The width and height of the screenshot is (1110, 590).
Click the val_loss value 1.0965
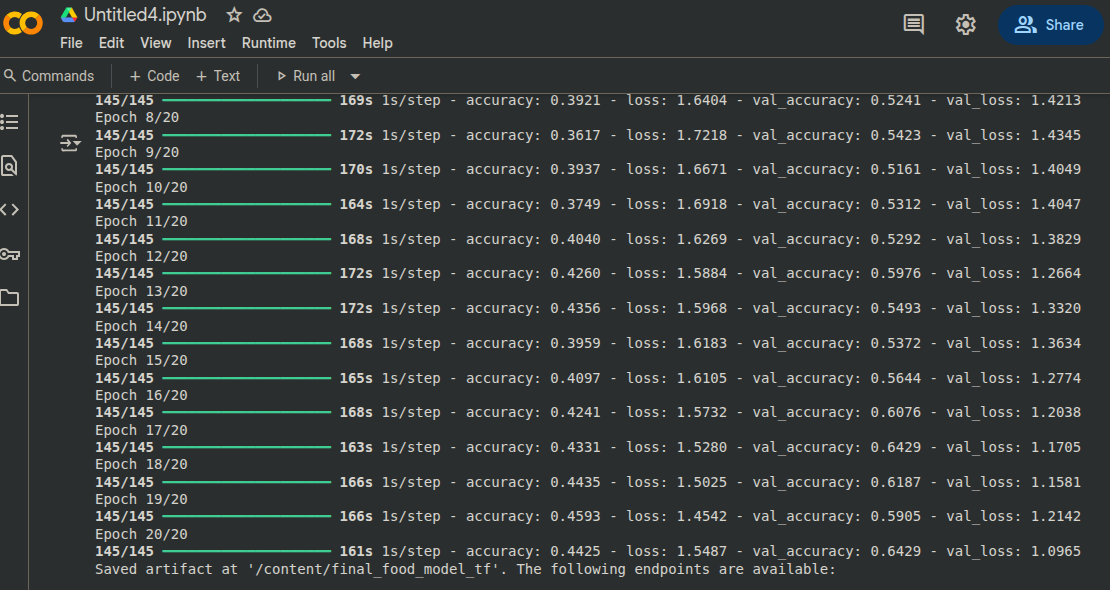pos(1055,551)
